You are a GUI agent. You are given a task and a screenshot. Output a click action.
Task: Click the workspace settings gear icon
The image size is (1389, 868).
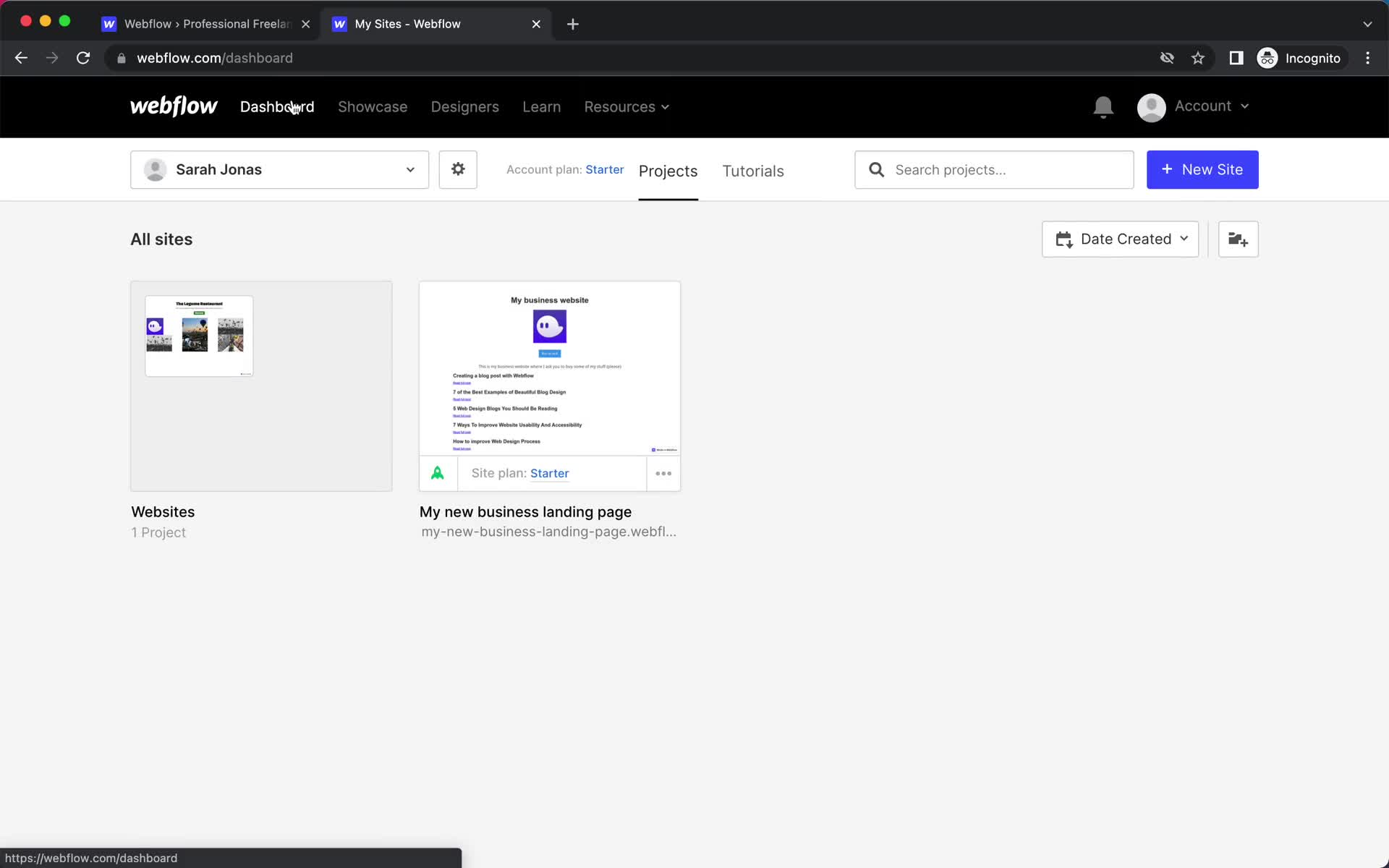458,169
